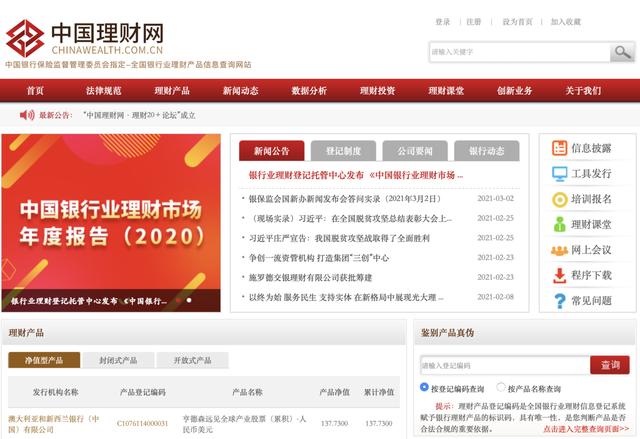Click the 设为首页 link
The width and height of the screenshot is (640, 439).
click(x=518, y=22)
